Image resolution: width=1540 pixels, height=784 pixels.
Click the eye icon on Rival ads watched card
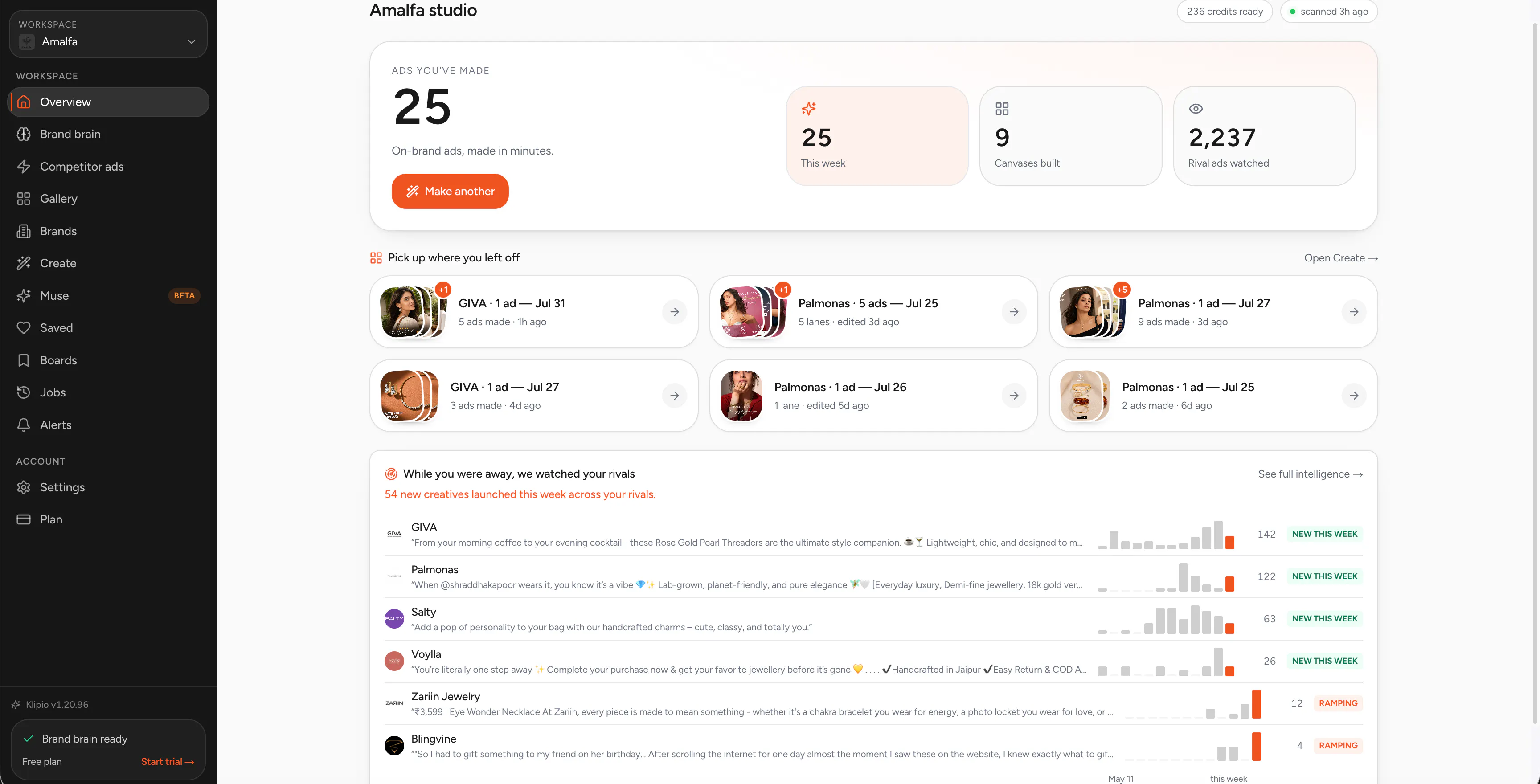click(x=1196, y=108)
